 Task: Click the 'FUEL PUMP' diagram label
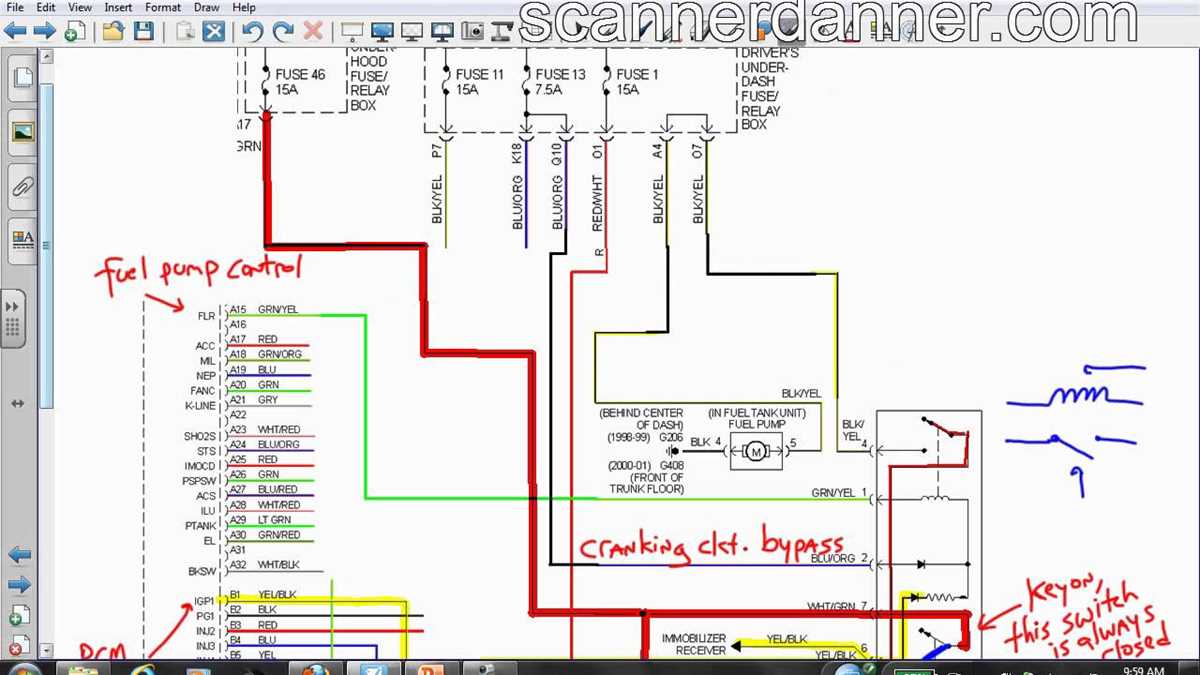point(757,424)
